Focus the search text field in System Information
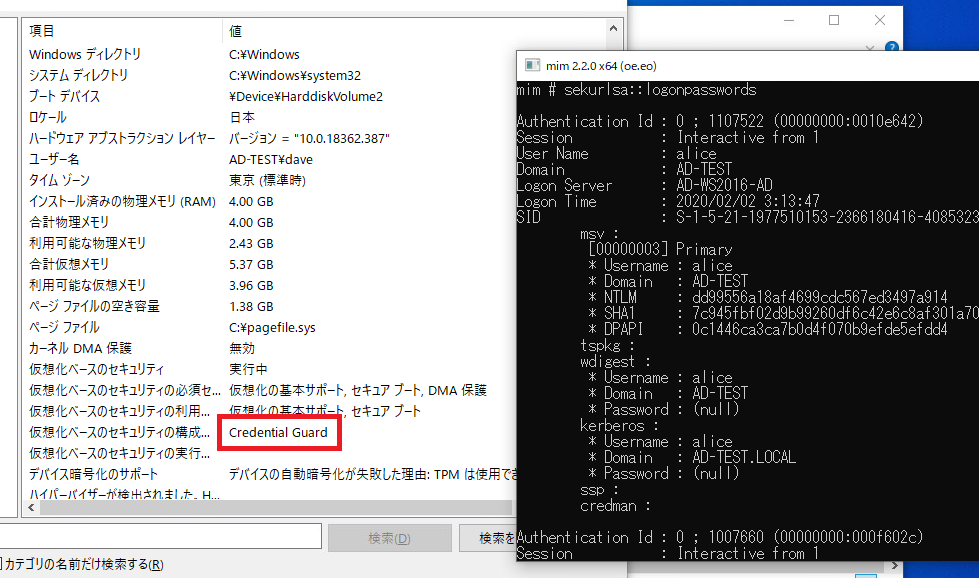Image resolution: width=979 pixels, height=578 pixels. coord(160,537)
